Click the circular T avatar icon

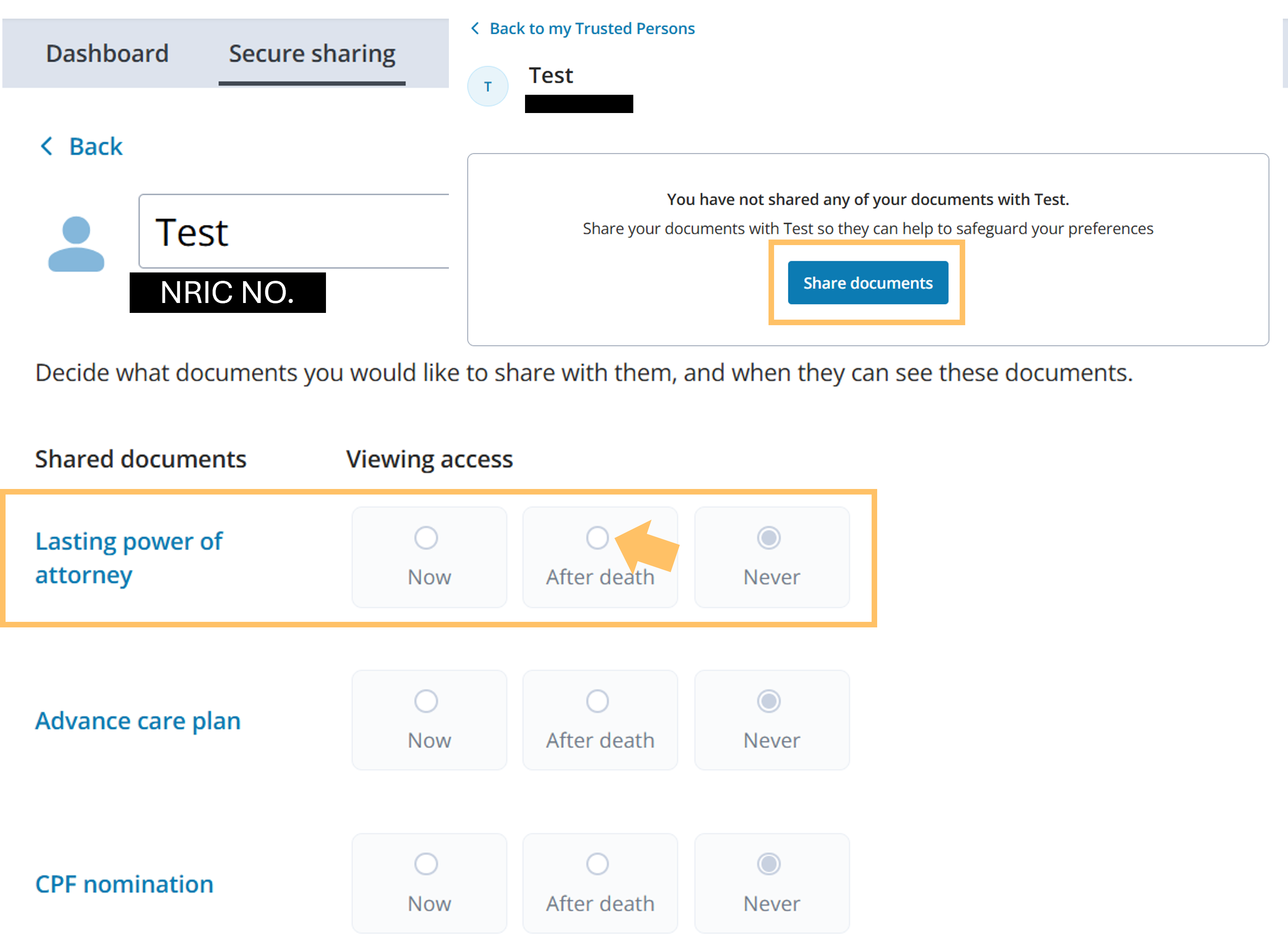point(487,87)
